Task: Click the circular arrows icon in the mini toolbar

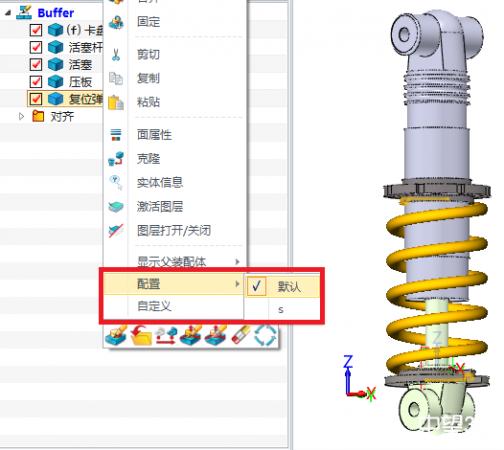Action: [265, 335]
